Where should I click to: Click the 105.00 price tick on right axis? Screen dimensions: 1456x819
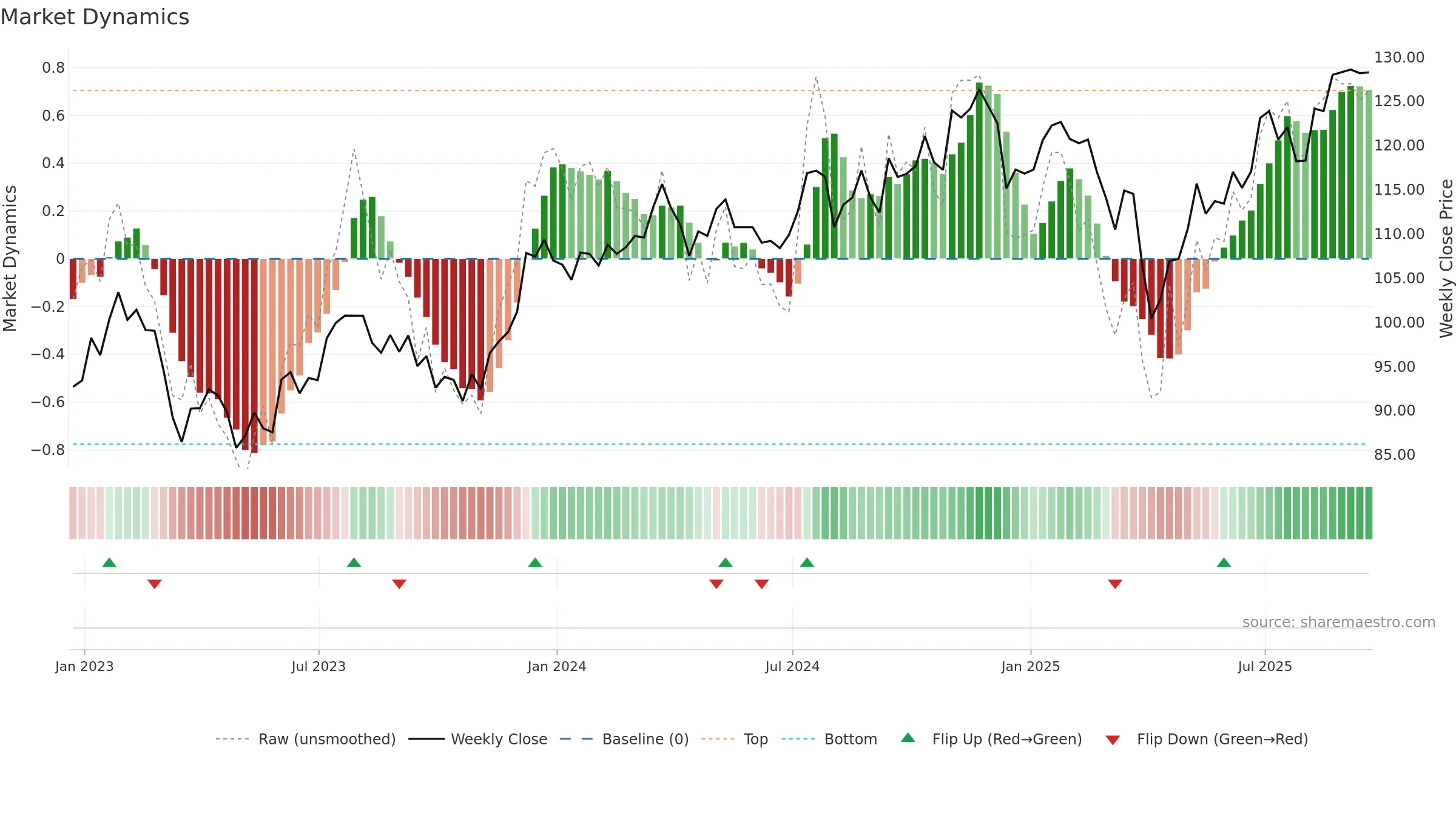1399,278
